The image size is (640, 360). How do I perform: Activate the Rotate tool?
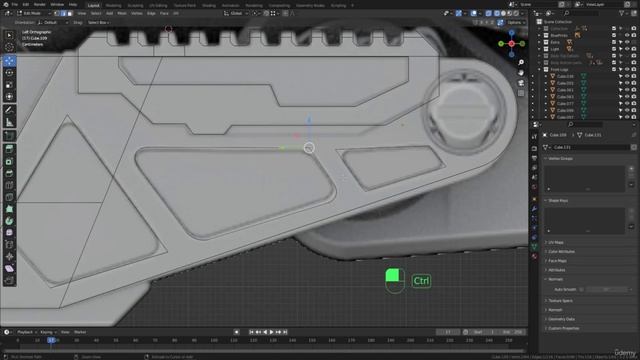pos(9,73)
